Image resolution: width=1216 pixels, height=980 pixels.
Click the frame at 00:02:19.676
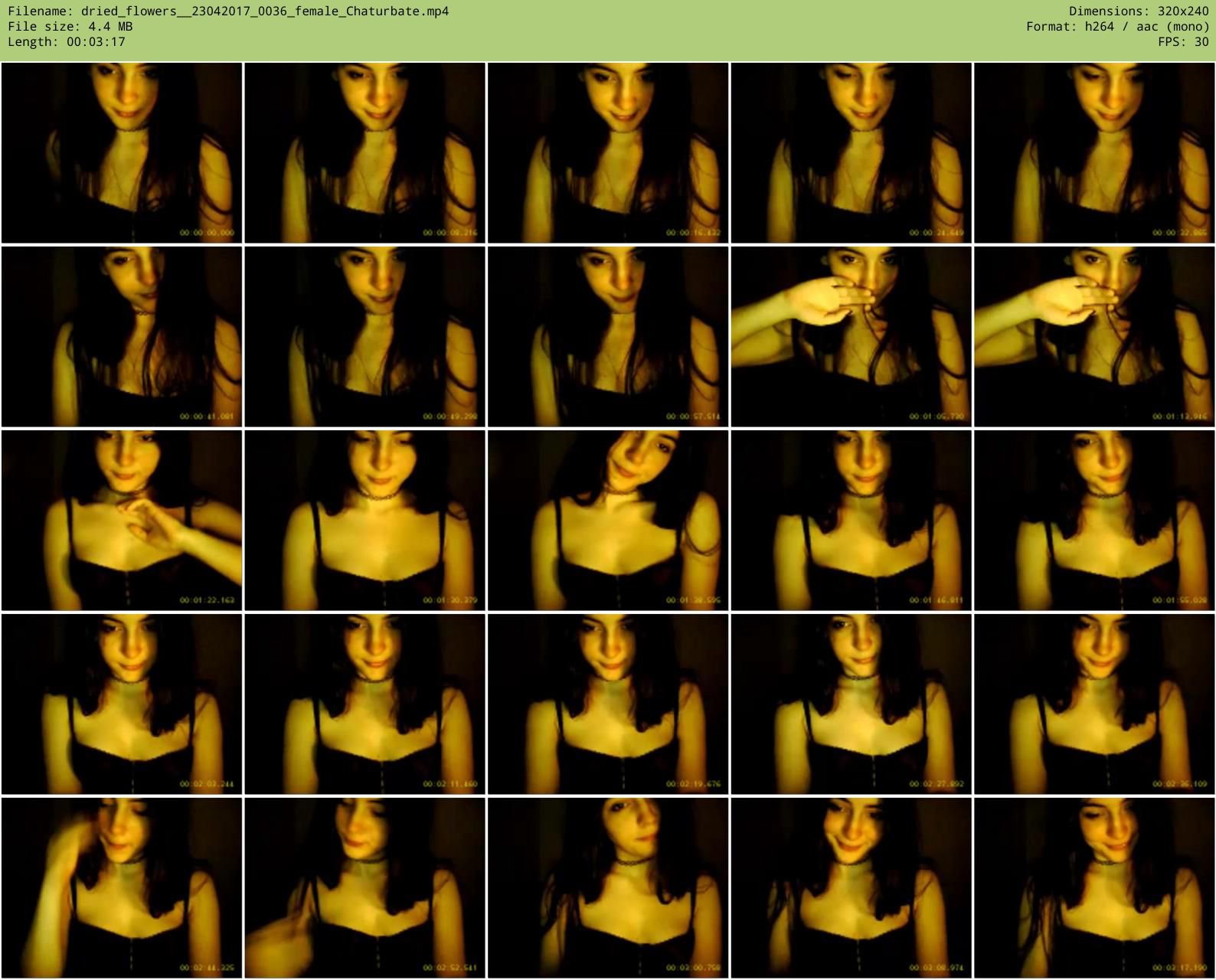(x=608, y=704)
